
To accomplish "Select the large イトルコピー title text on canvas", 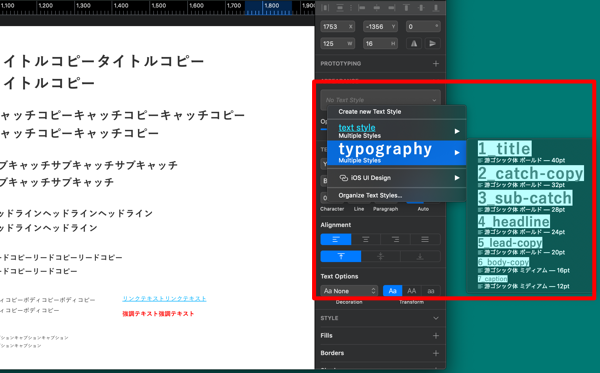I will pyautogui.click(x=103, y=72).
